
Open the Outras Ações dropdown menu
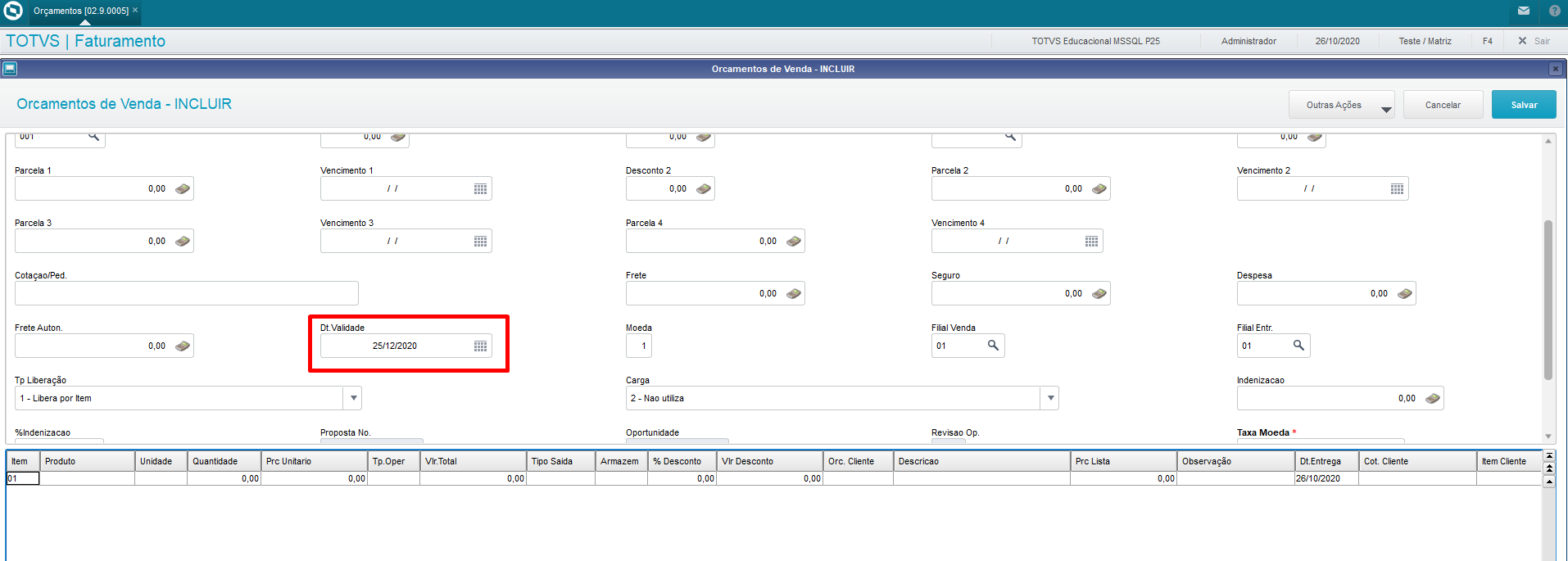(1341, 105)
